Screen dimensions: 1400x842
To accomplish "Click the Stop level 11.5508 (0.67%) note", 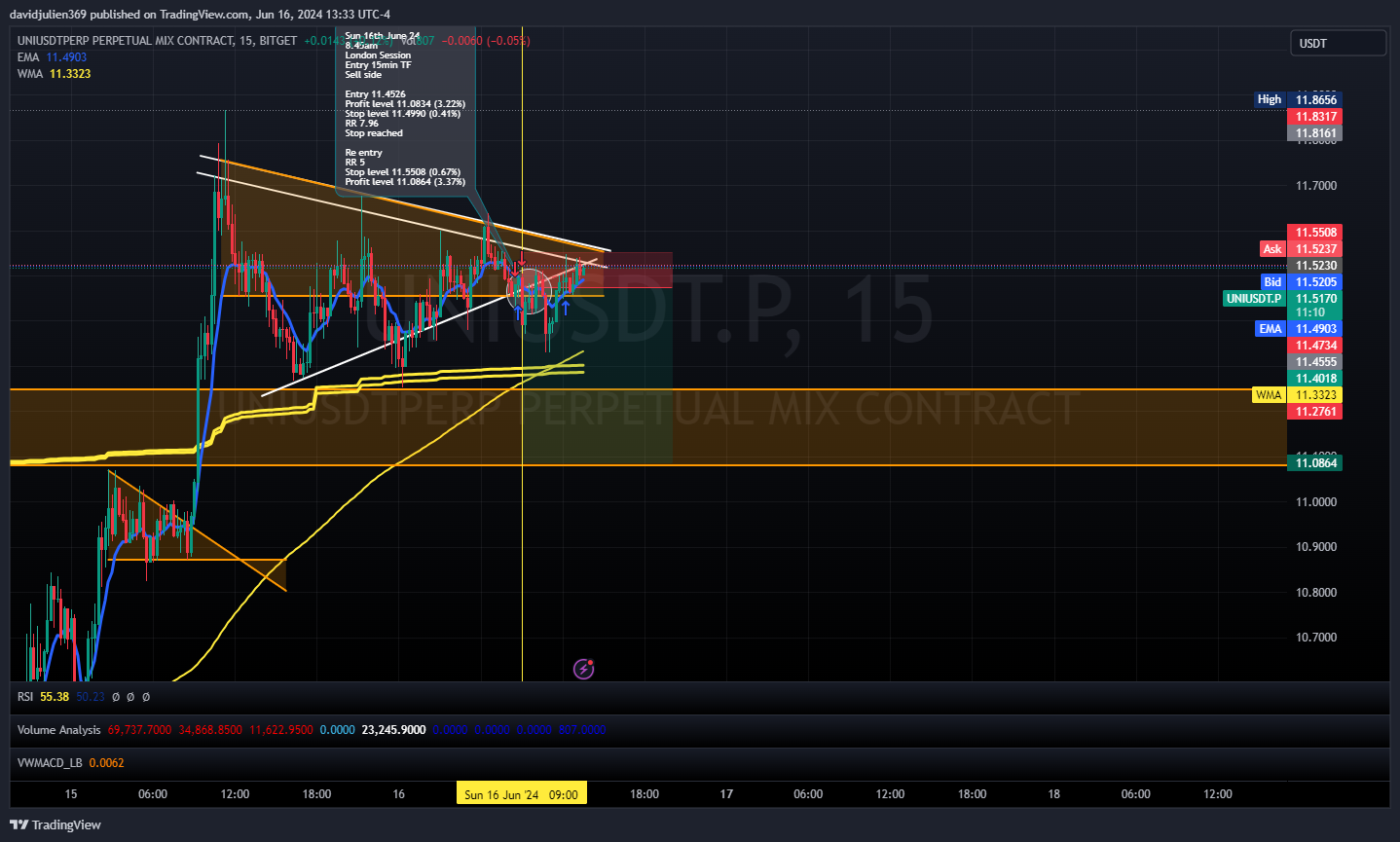I will (403, 172).
